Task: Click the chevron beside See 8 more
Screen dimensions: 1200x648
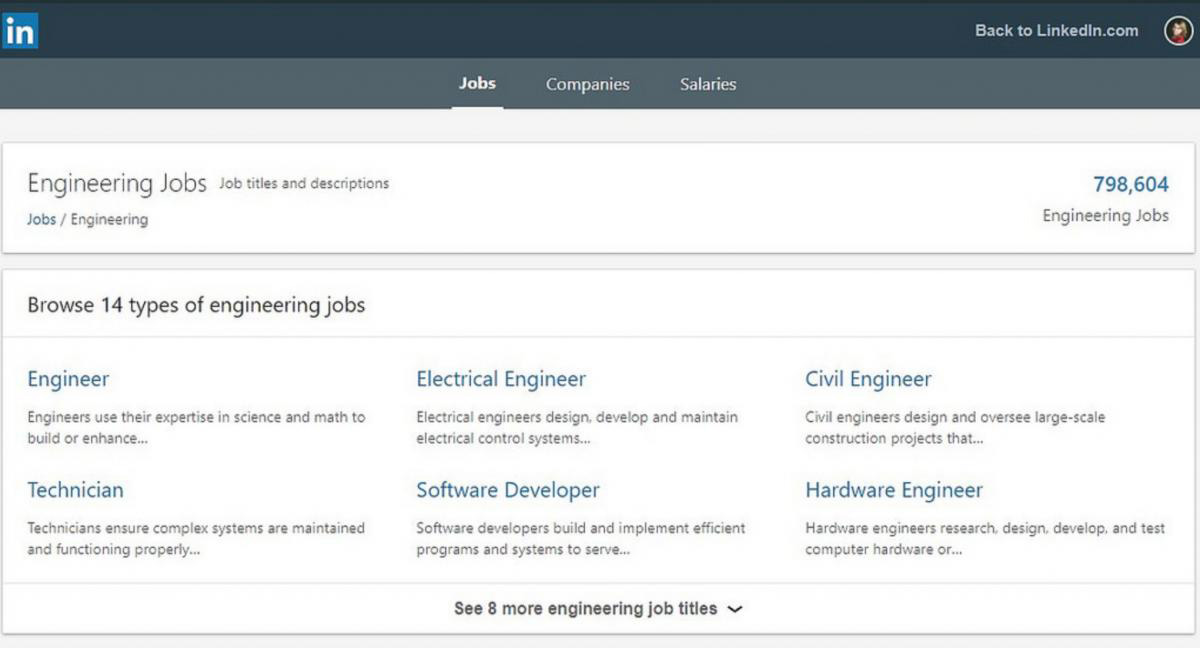Action: pos(735,609)
